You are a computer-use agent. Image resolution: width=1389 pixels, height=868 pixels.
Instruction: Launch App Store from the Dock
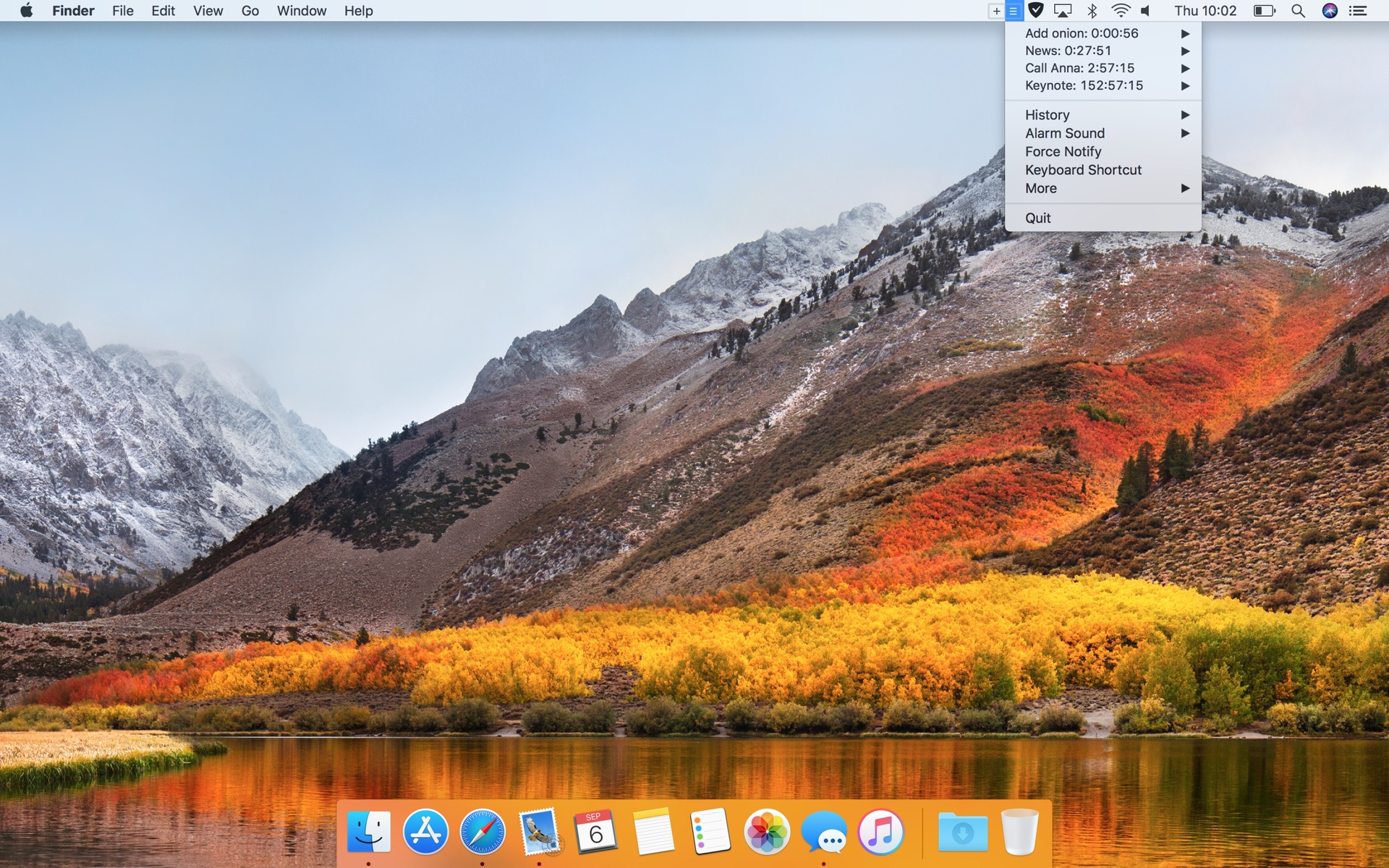(425, 831)
